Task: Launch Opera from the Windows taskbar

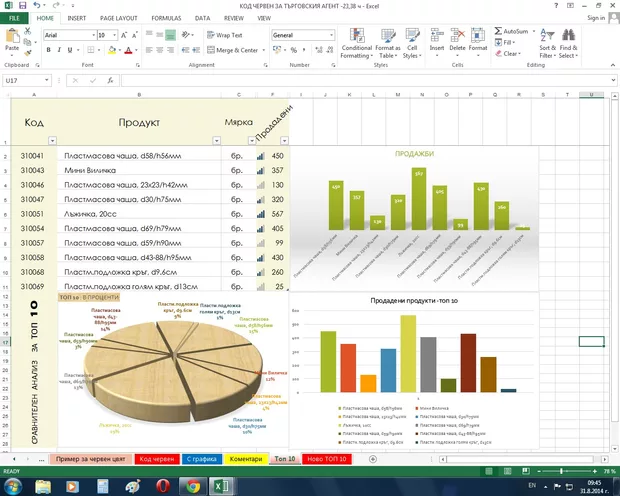Action: click(161, 485)
